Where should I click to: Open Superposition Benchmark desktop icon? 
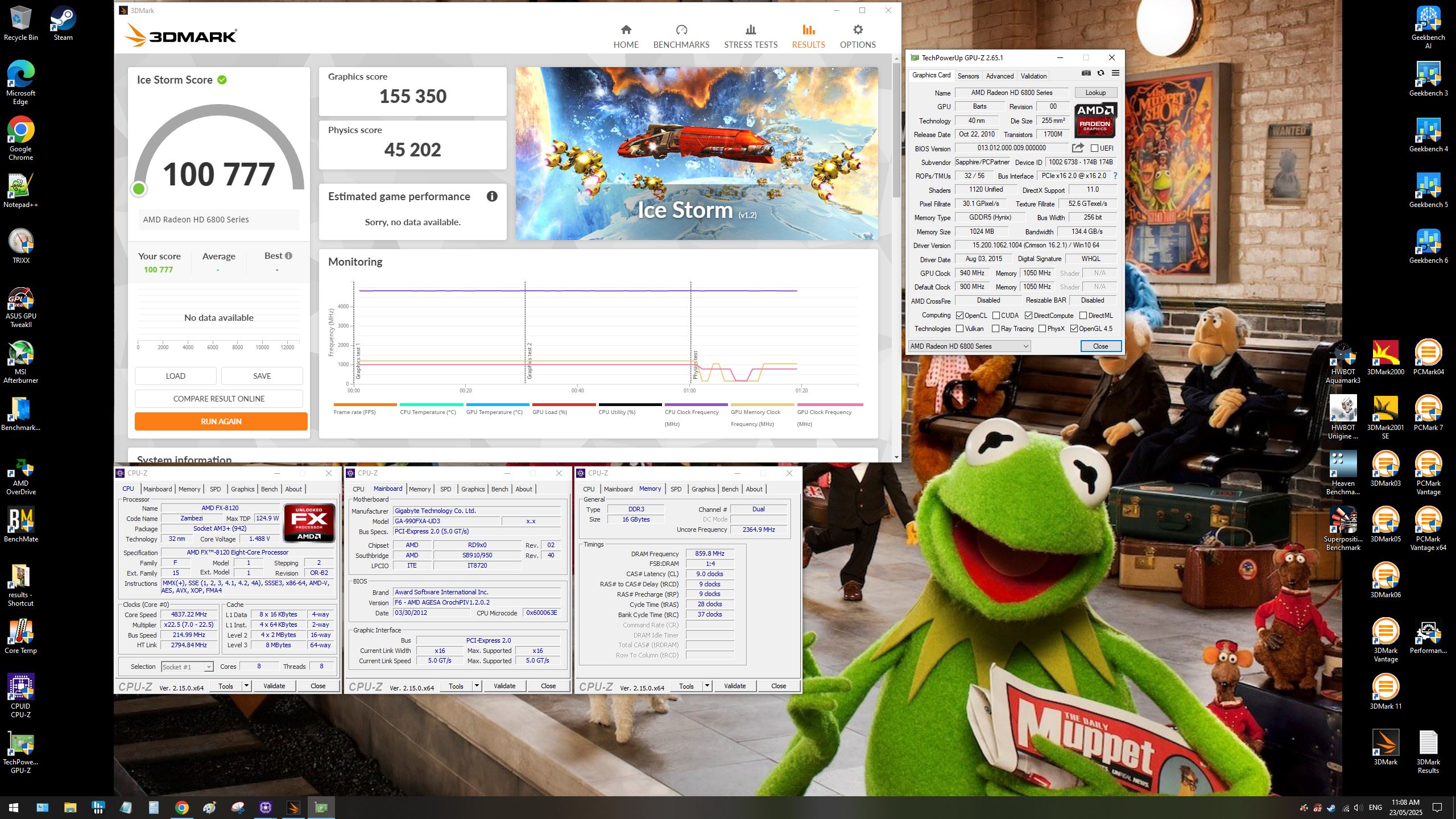1343,529
